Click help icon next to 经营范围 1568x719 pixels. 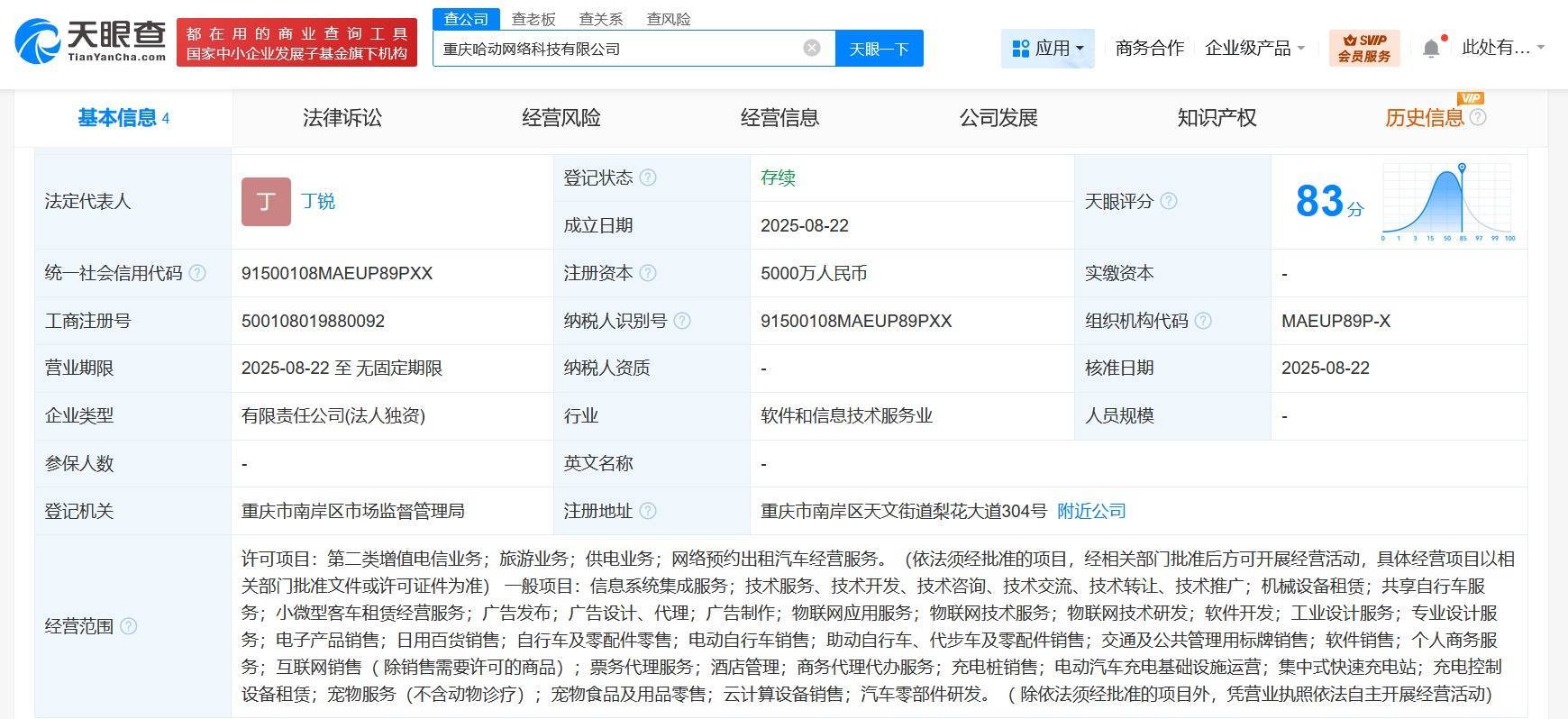point(129,625)
